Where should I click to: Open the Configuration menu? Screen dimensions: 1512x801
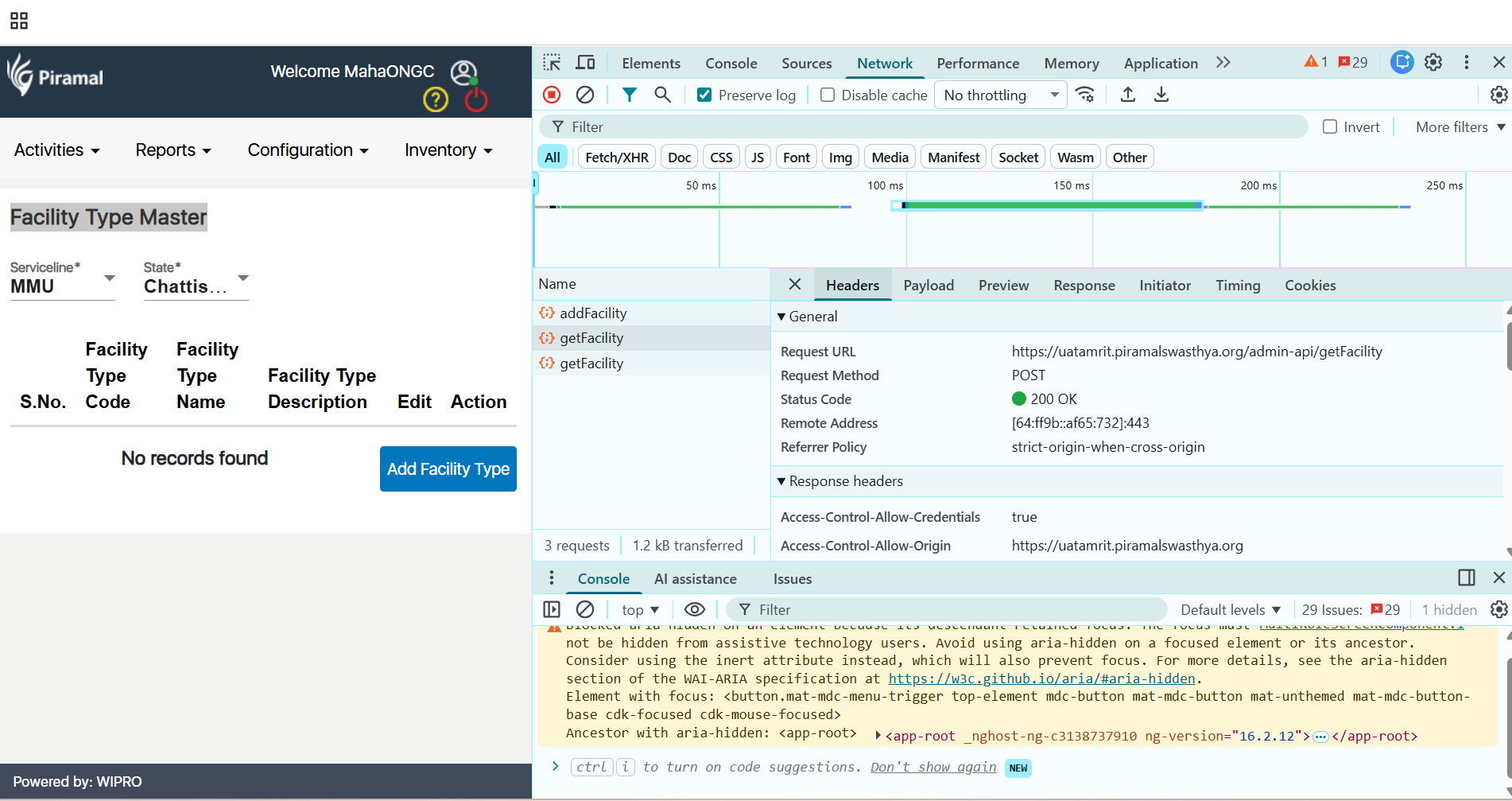tap(308, 150)
